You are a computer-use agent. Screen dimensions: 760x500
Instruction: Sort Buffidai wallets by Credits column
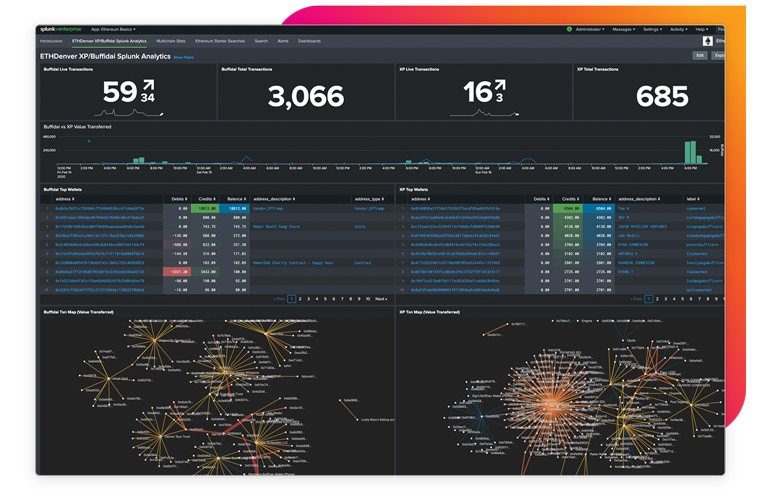(x=206, y=199)
